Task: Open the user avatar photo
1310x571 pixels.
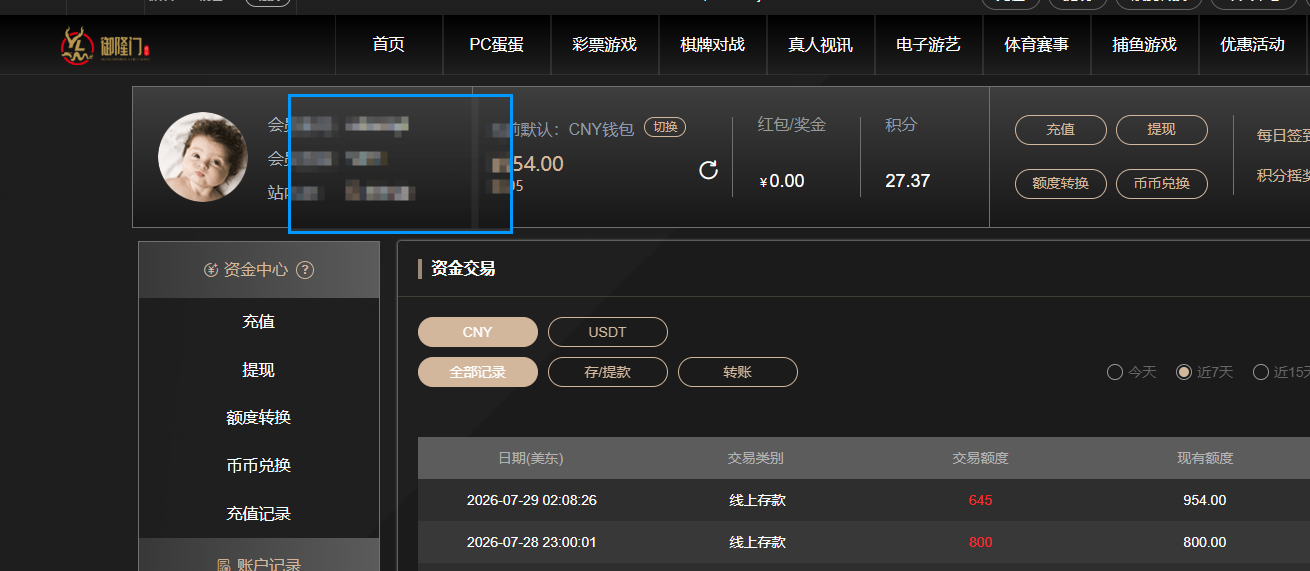Action: coord(203,157)
